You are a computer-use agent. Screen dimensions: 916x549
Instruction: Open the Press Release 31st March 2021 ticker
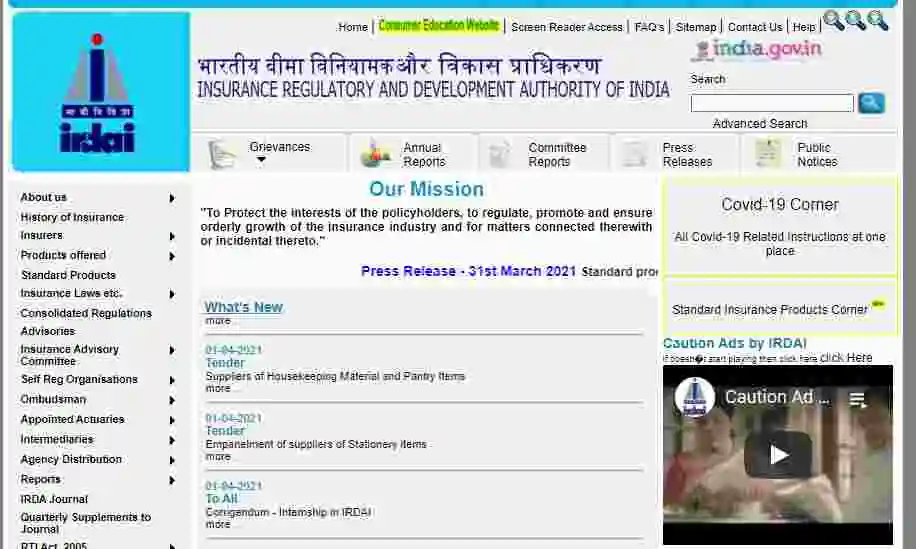(x=468, y=272)
